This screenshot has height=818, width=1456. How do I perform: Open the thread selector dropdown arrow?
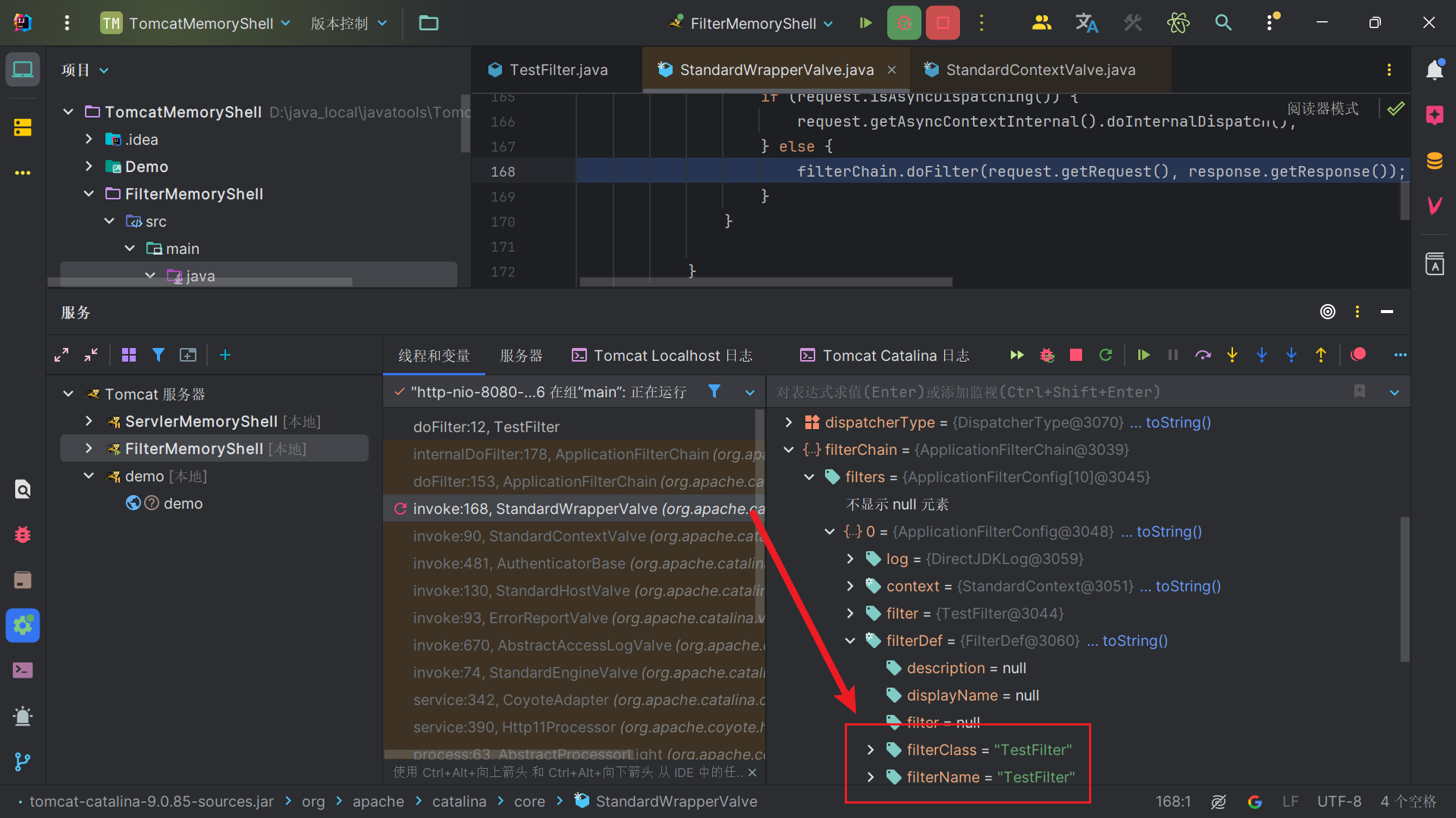tap(750, 392)
